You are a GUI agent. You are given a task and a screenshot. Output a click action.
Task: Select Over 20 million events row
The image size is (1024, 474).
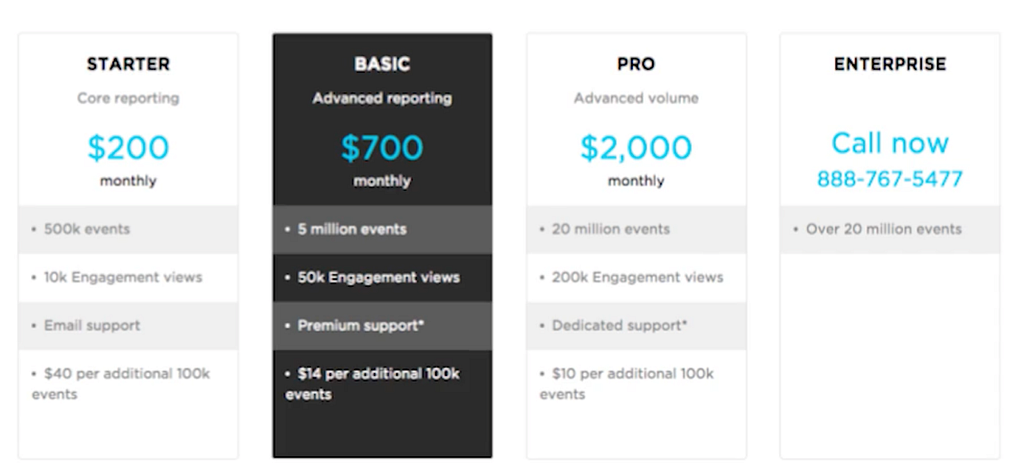(890, 229)
